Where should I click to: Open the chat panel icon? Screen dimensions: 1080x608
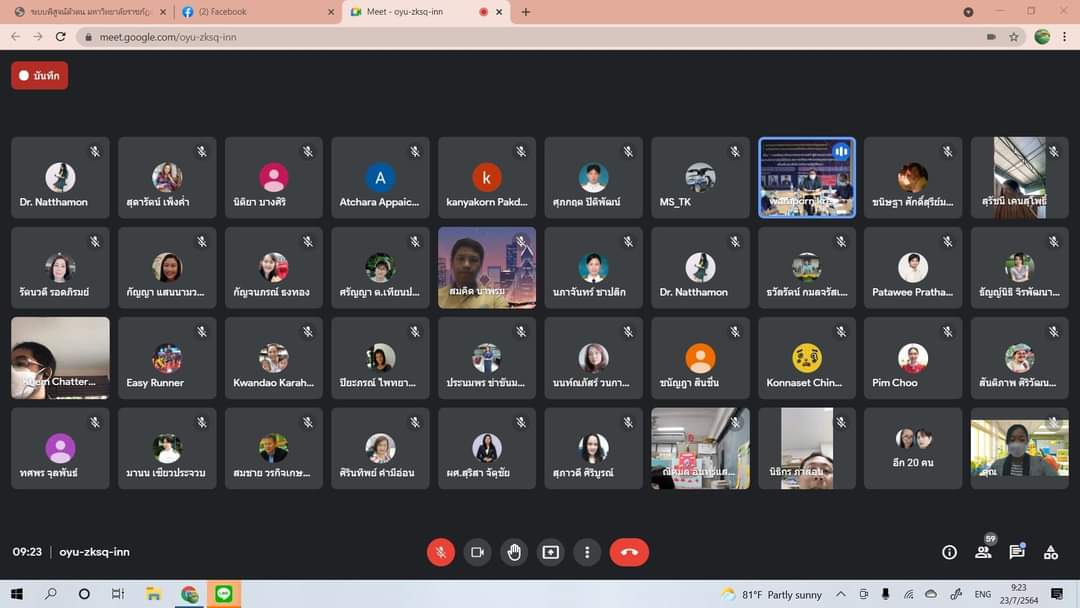(x=1017, y=552)
